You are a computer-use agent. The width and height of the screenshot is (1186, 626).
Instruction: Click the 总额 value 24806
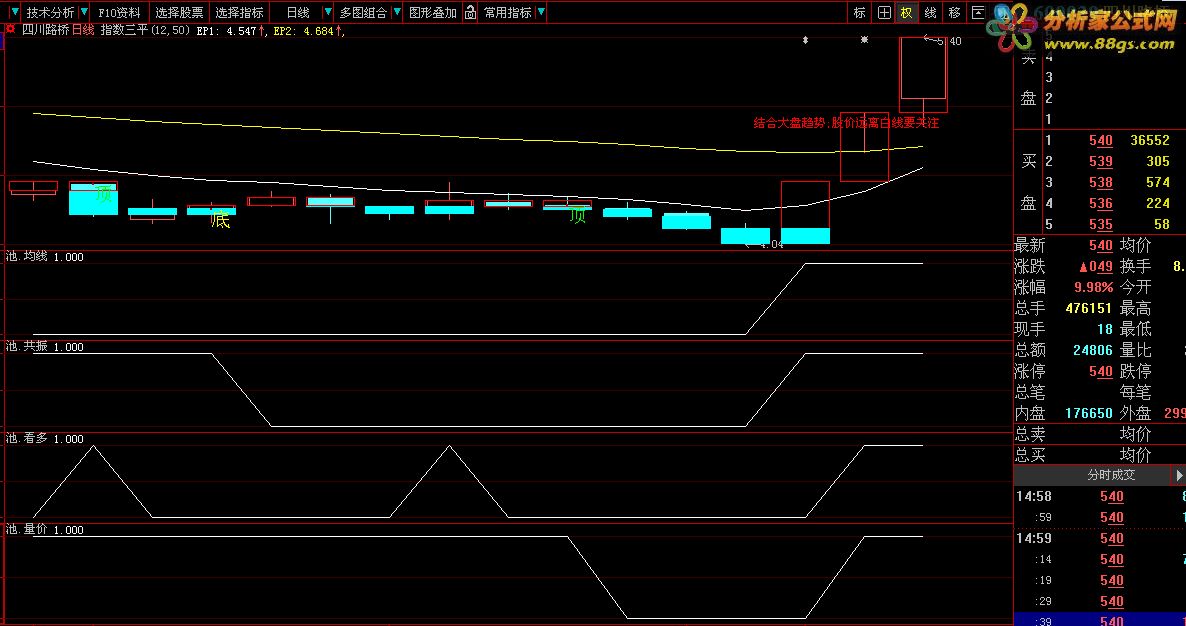1092,350
